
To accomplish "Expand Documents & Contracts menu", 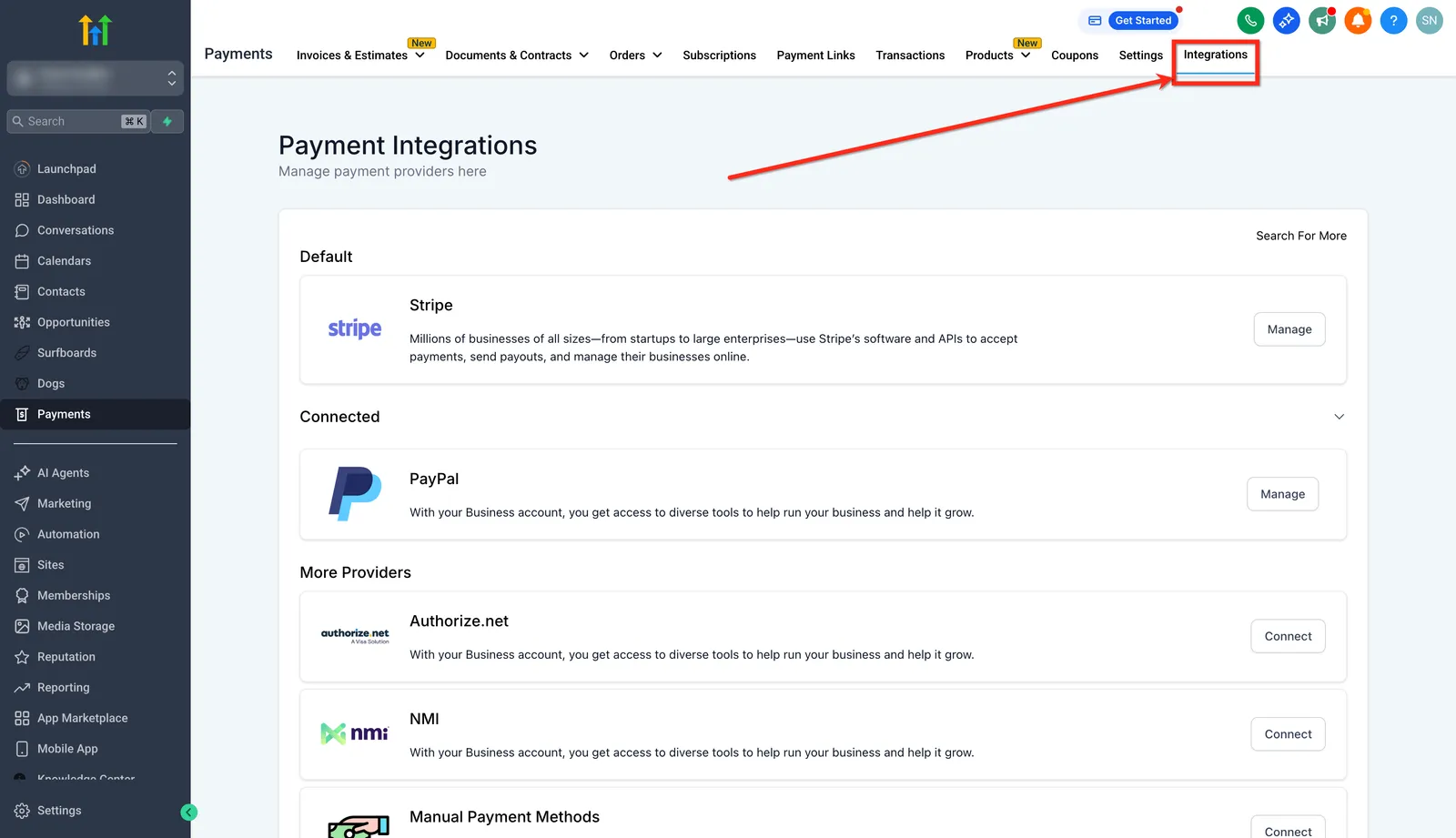I will click(x=517, y=55).
